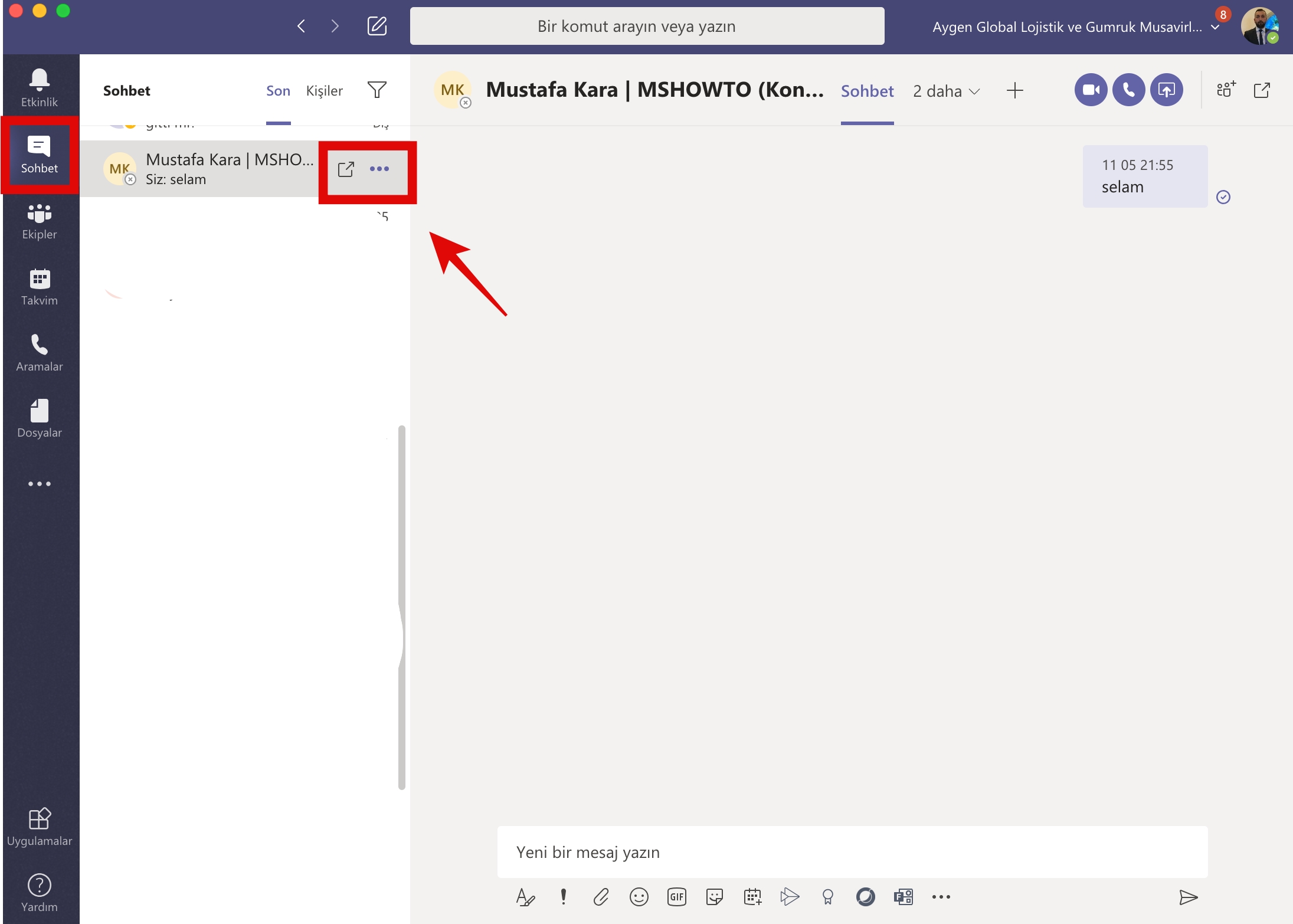Pop out Mustafa Kara chat from list
This screenshot has height=924, width=1293.
(346, 169)
